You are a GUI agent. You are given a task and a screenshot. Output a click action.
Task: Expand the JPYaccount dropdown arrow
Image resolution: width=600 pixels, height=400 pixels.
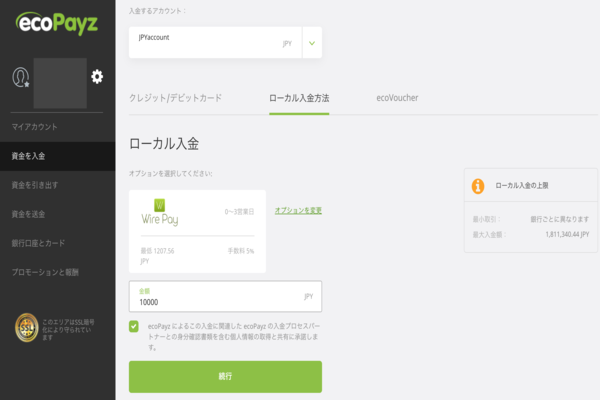(312, 43)
